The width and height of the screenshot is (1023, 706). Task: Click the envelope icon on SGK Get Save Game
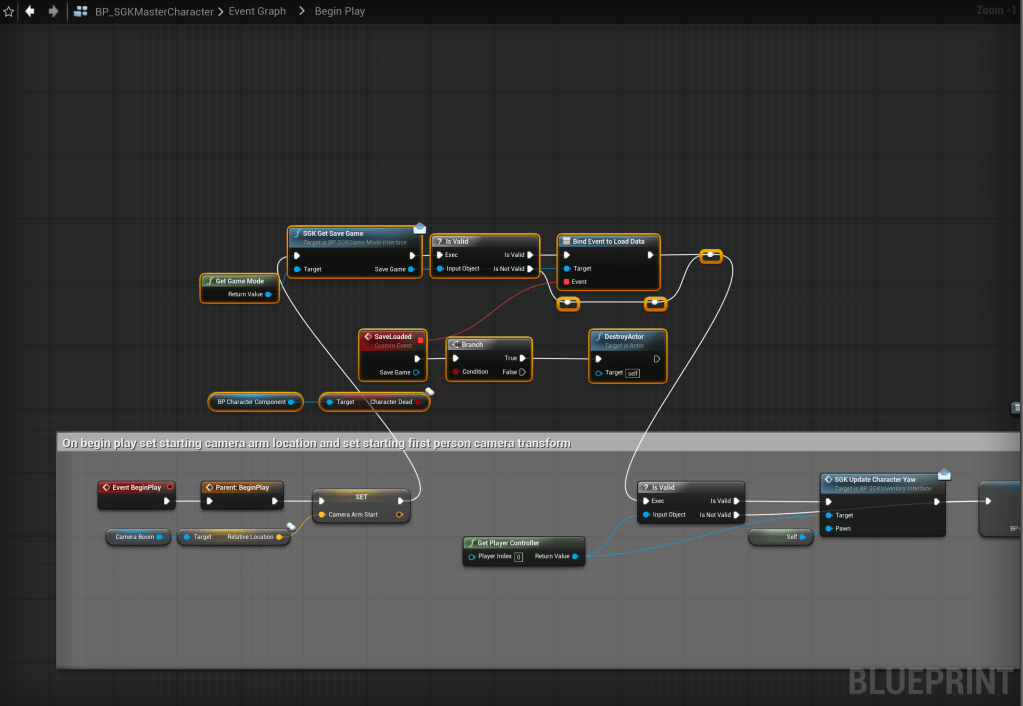coord(420,228)
